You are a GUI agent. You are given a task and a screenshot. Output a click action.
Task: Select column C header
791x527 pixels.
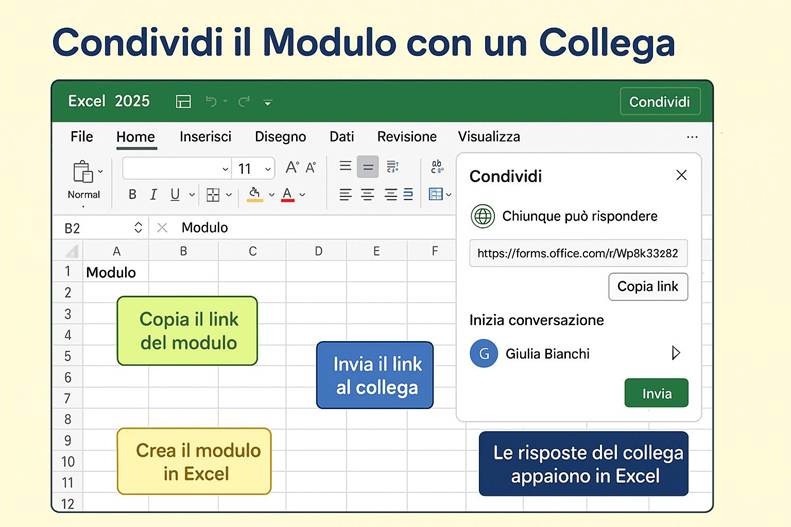click(253, 251)
